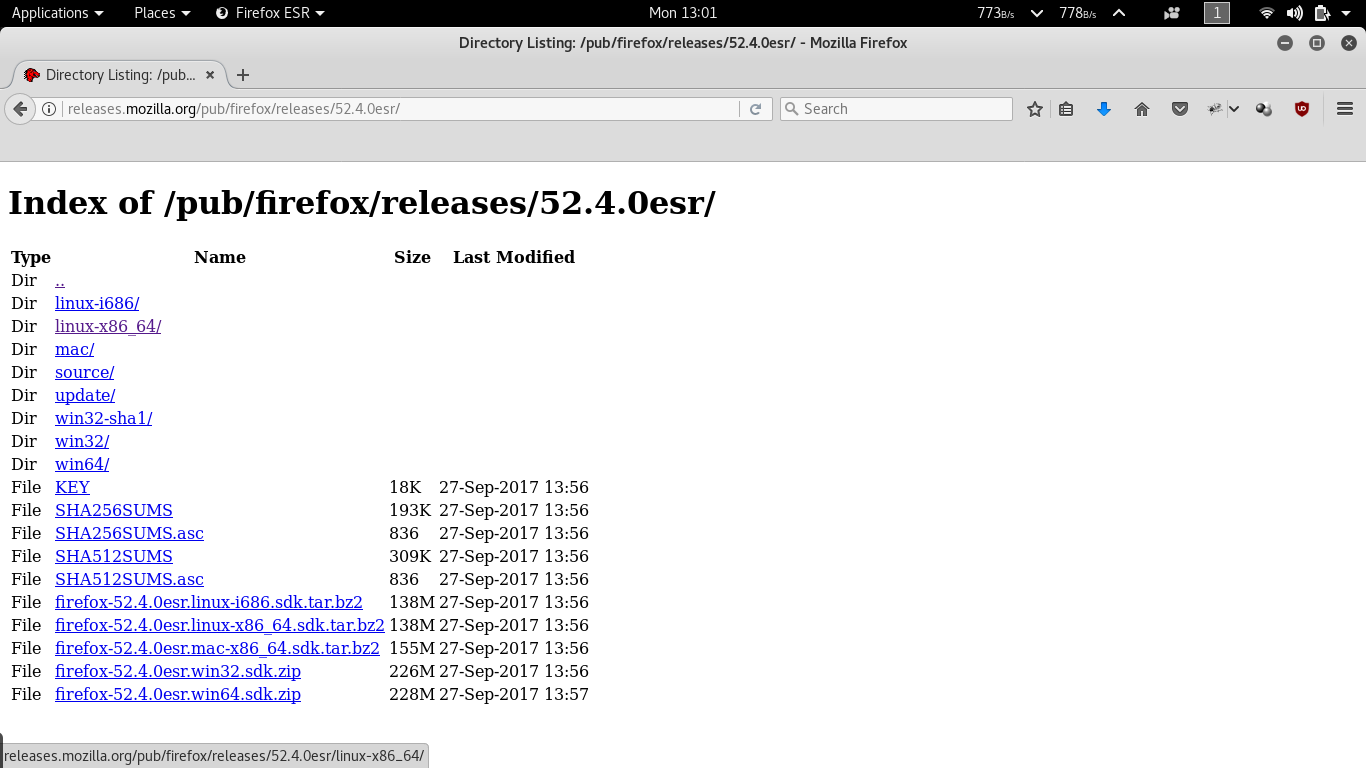The image size is (1366, 768).
Task: Open the SHA512SUMS.asc file
Action: [x=129, y=579]
